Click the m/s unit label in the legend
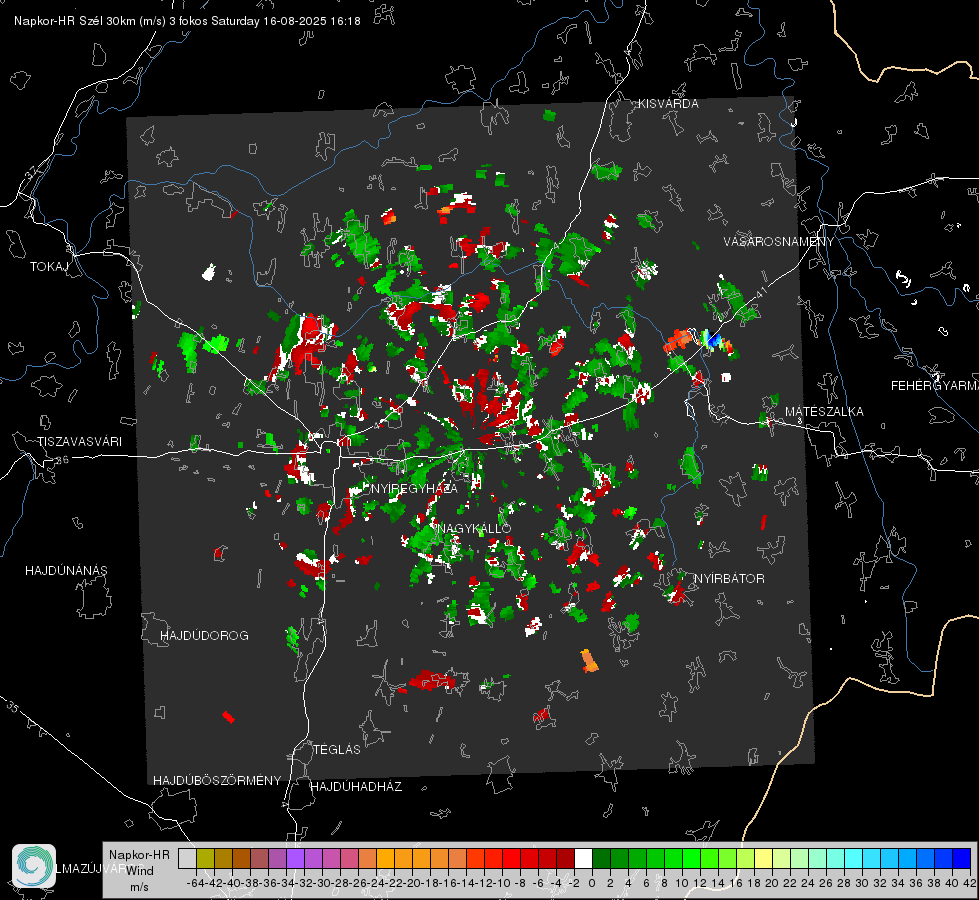Image resolution: width=979 pixels, height=900 pixels. 139,887
